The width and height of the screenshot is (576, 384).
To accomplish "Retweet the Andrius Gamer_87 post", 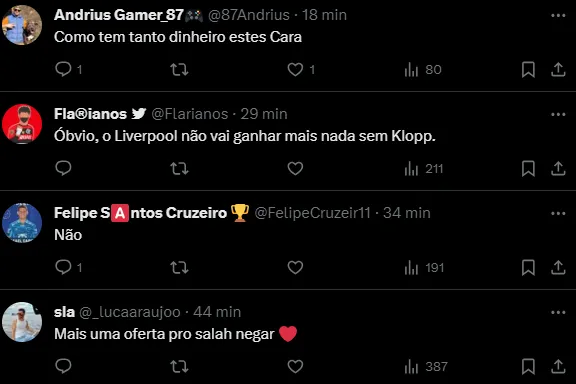I will click(x=179, y=69).
